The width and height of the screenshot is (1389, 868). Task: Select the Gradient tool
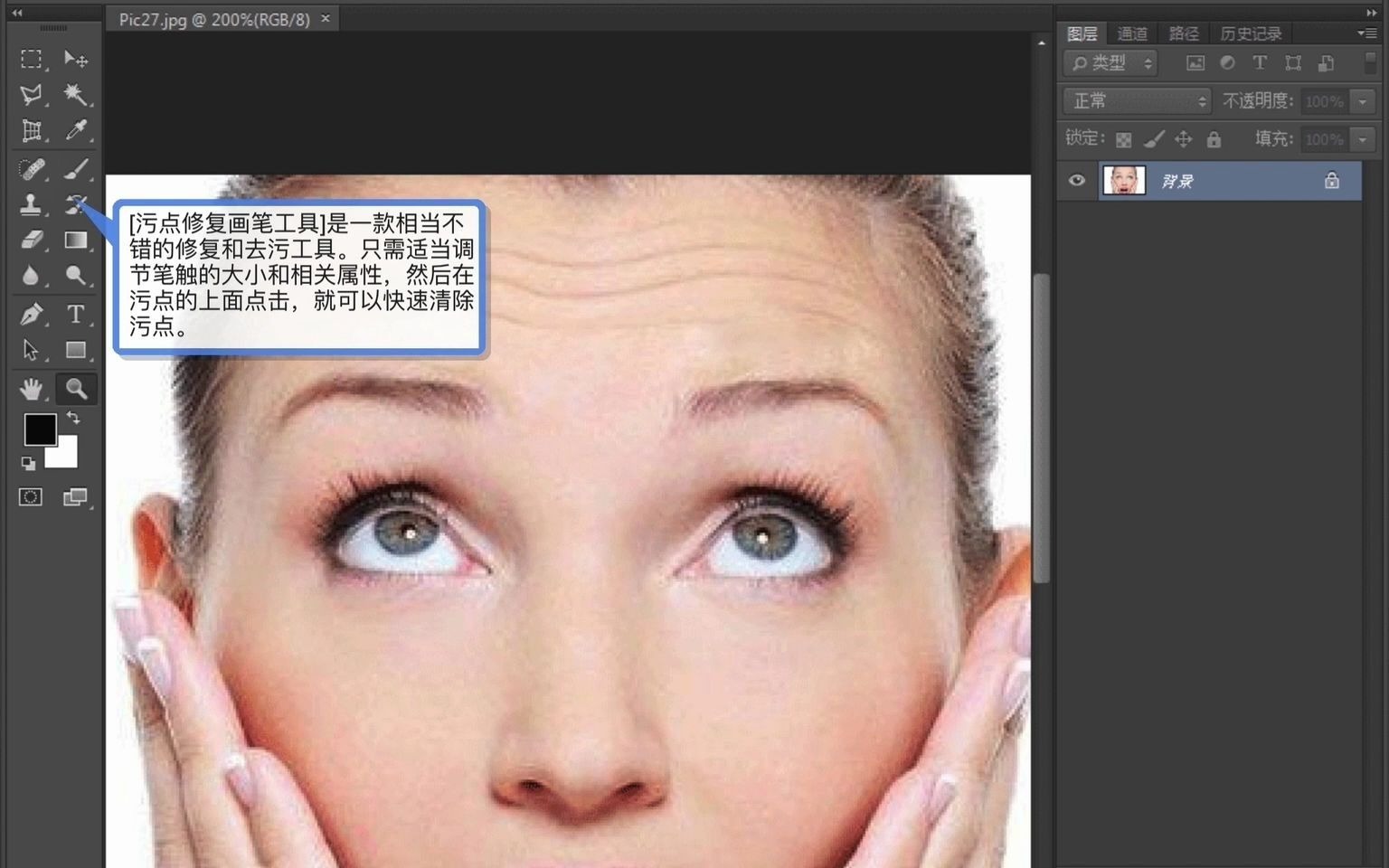click(x=77, y=240)
